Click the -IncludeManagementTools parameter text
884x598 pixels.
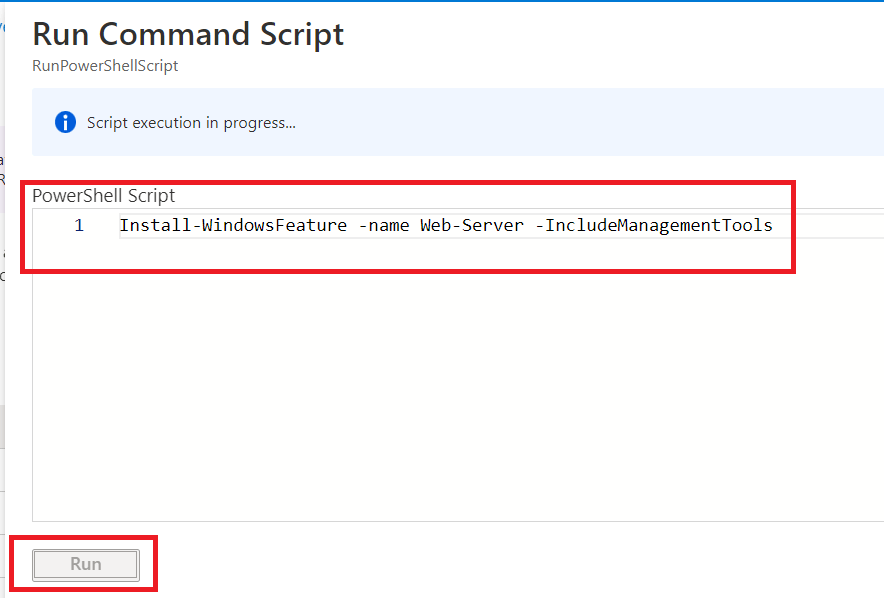tap(655, 225)
